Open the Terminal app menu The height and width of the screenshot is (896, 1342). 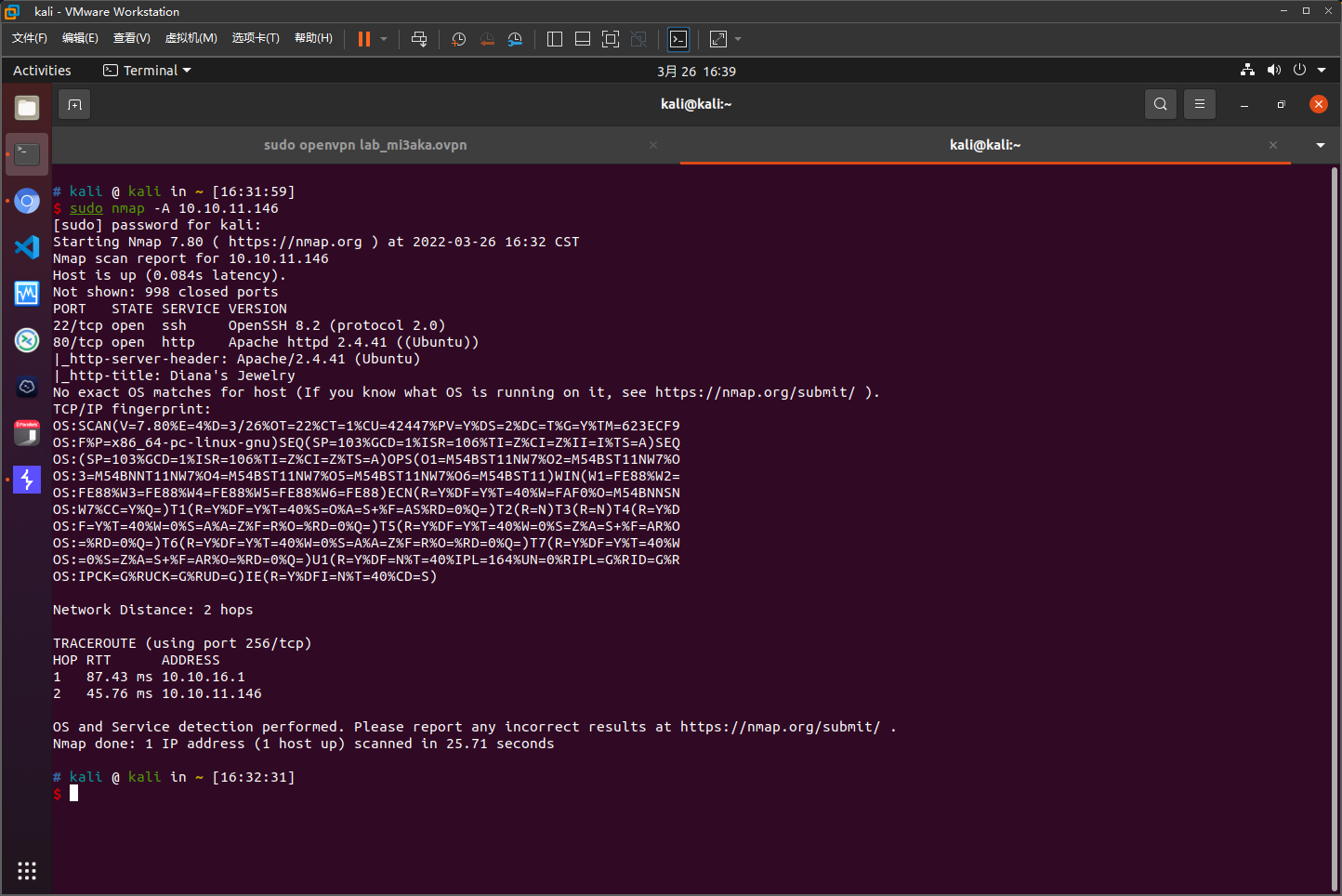pyautogui.click(x=147, y=71)
